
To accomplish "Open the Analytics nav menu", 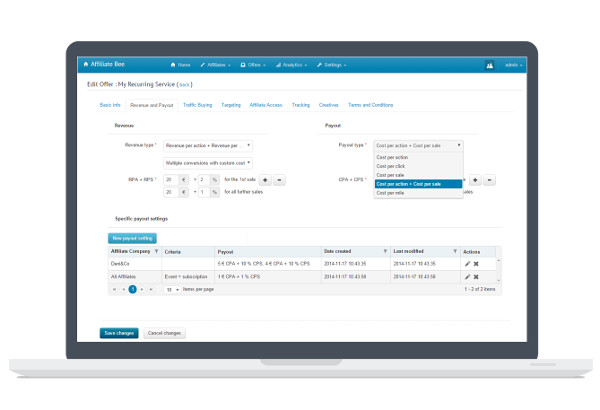I will [x=292, y=65].
